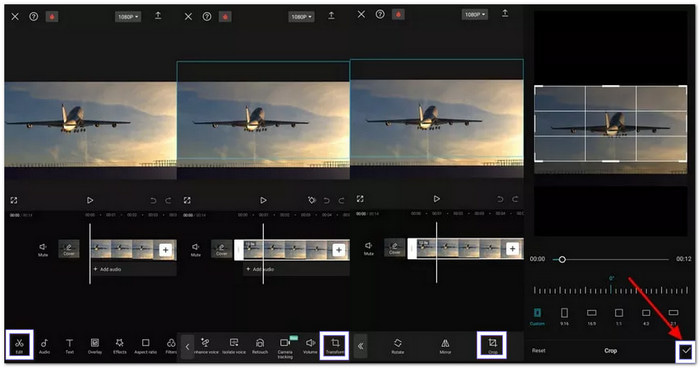Click play on Rotate/Mirror screen
This screenshot has width=700, height=368.
(436, 199)
